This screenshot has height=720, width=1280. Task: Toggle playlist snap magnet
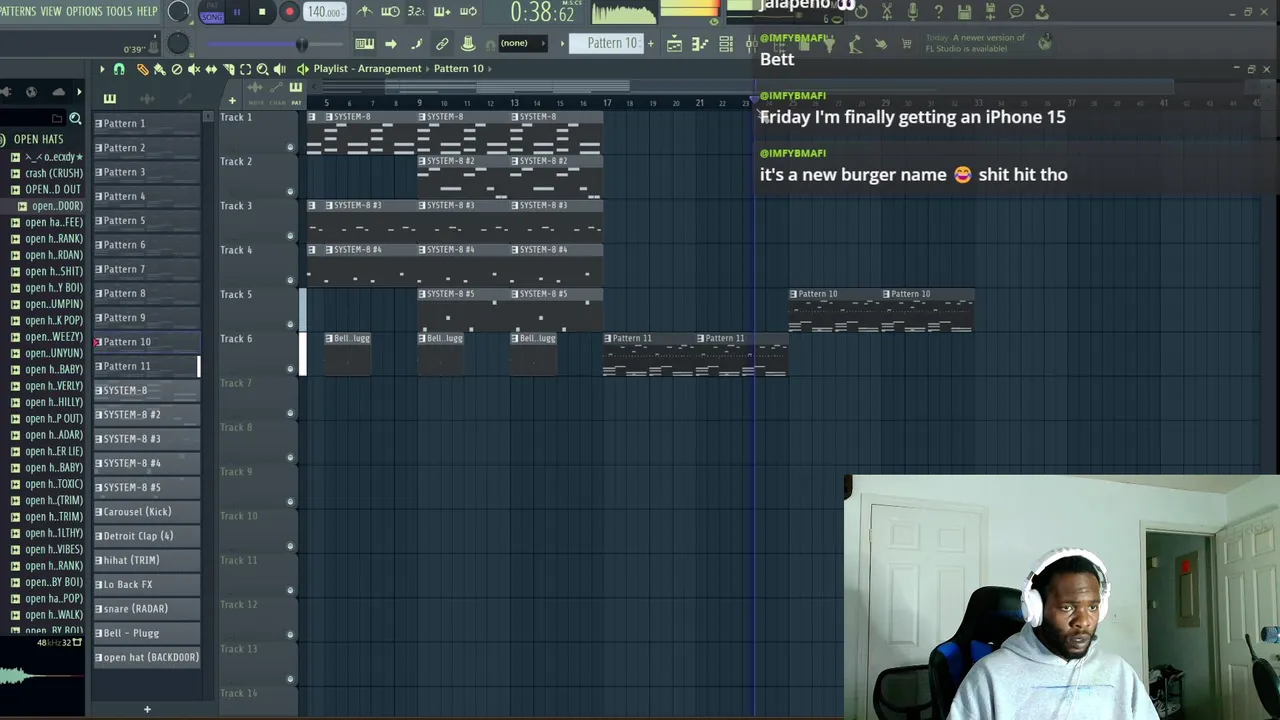point(118,69)
